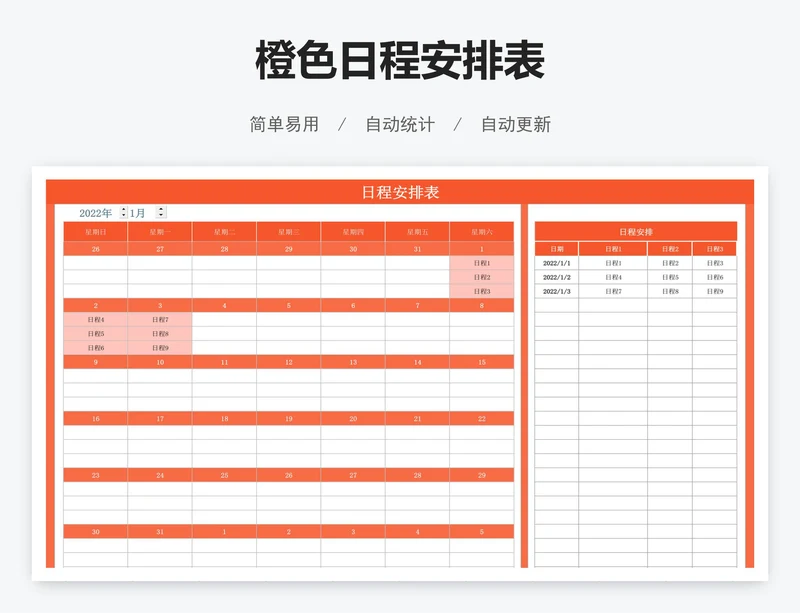
Task: Select 日程7 in the 2022/1/3 table row
Action: tap(613, 291)
